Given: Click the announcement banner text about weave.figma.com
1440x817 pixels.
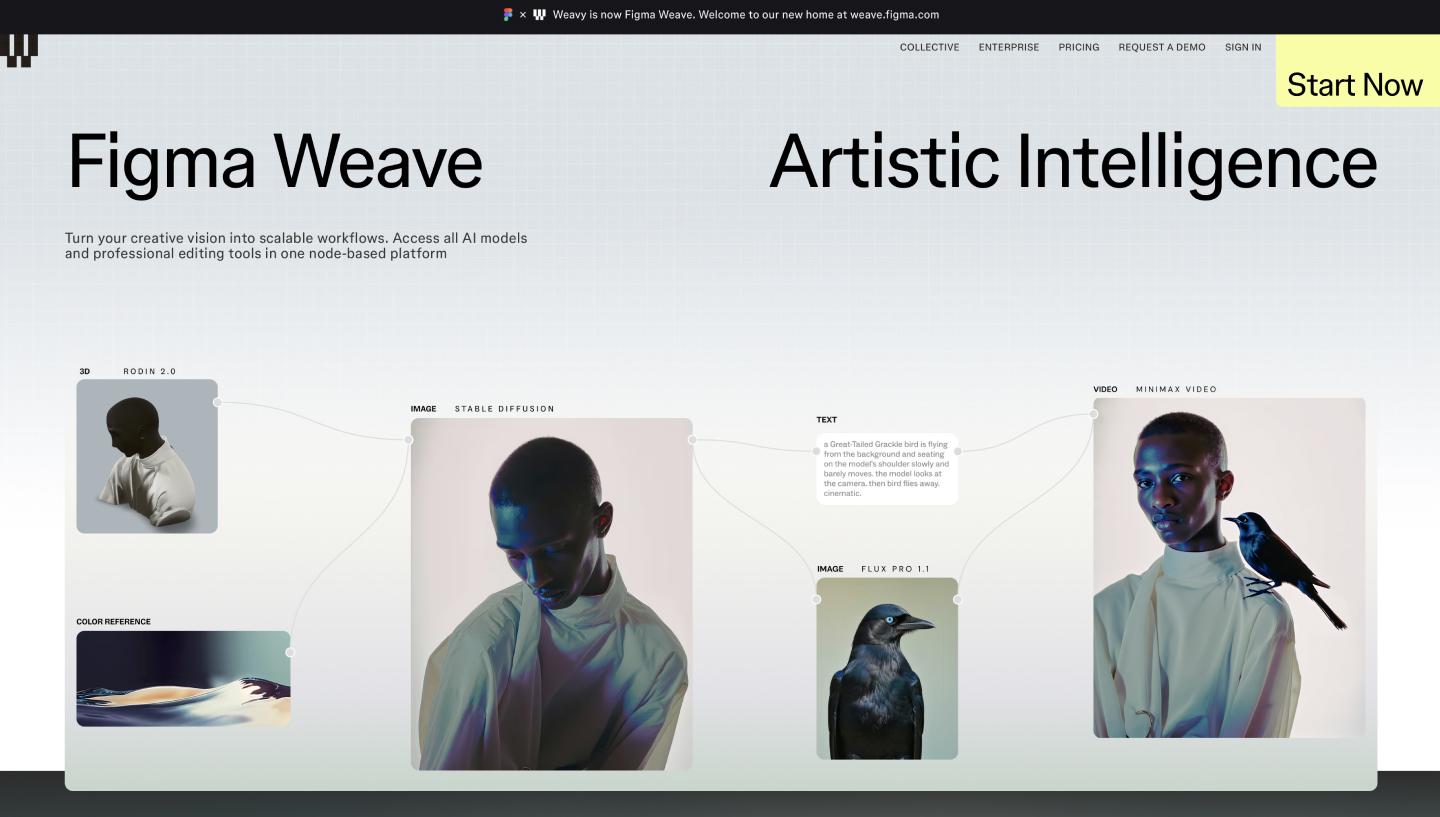Looking at the screenshot, I should (746, 15).
